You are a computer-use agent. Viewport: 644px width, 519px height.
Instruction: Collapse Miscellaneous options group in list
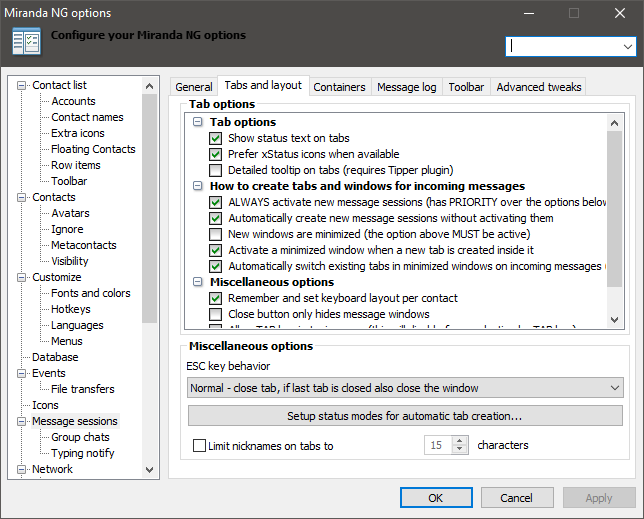coord(198,282)
